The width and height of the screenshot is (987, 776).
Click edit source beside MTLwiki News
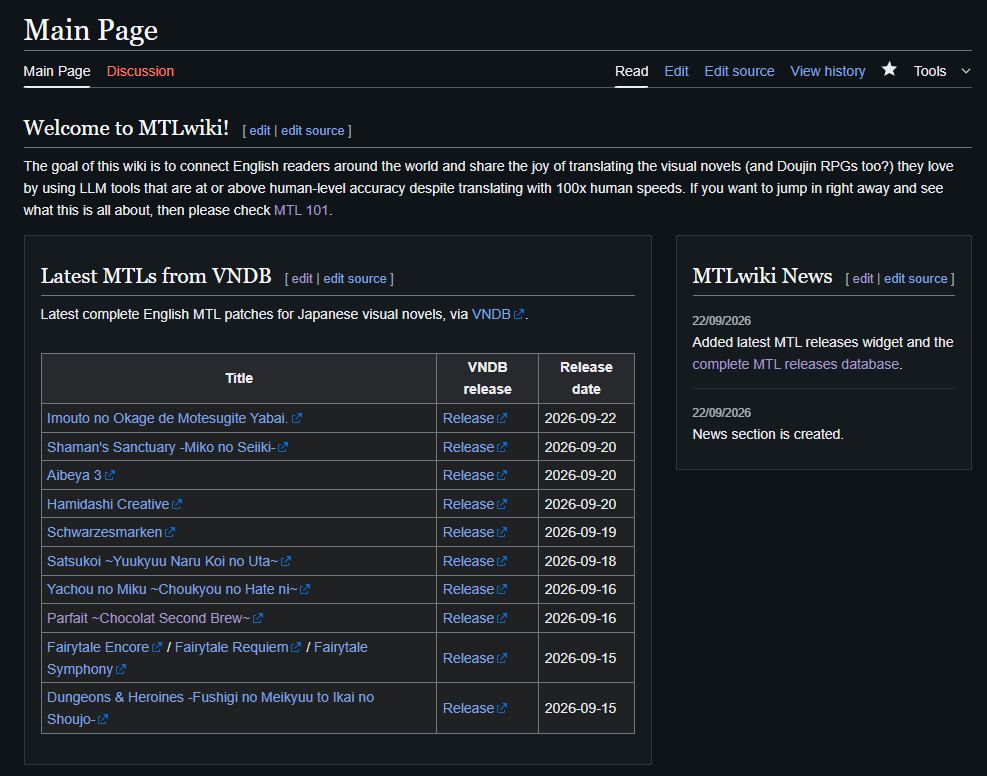pyautogui.click(x=915, y=279)
